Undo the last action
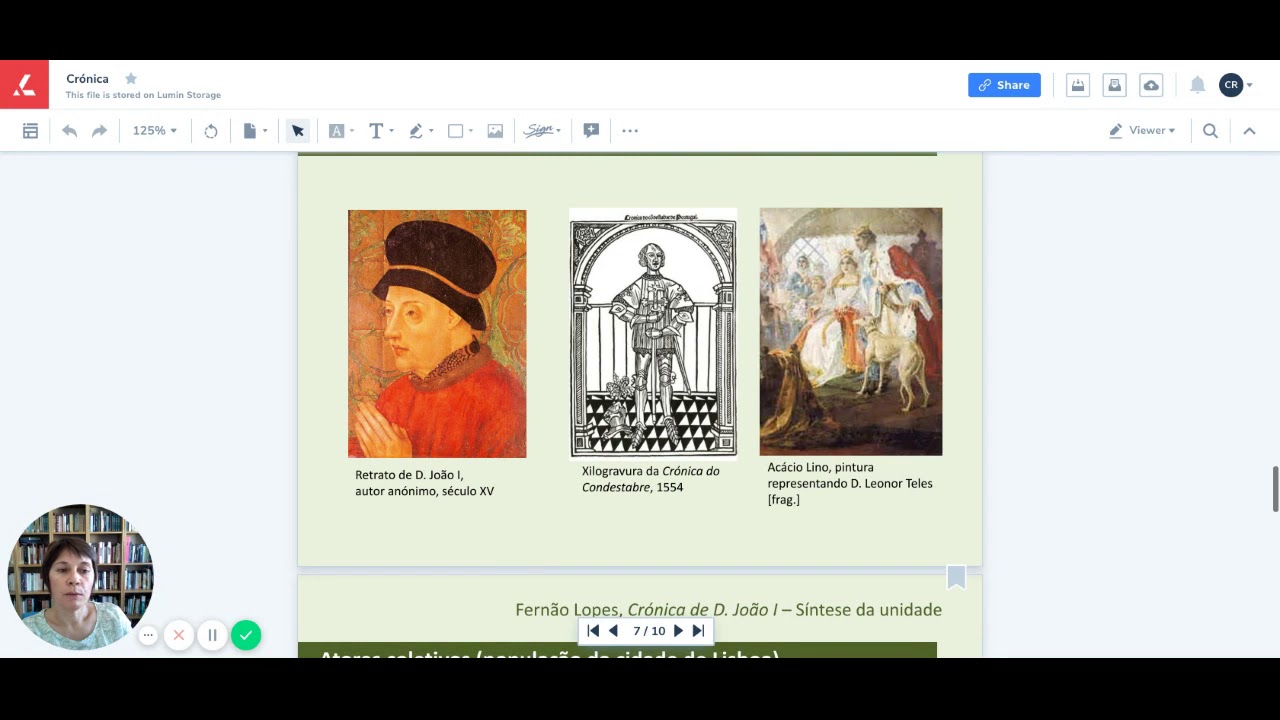 coord(69,131)
